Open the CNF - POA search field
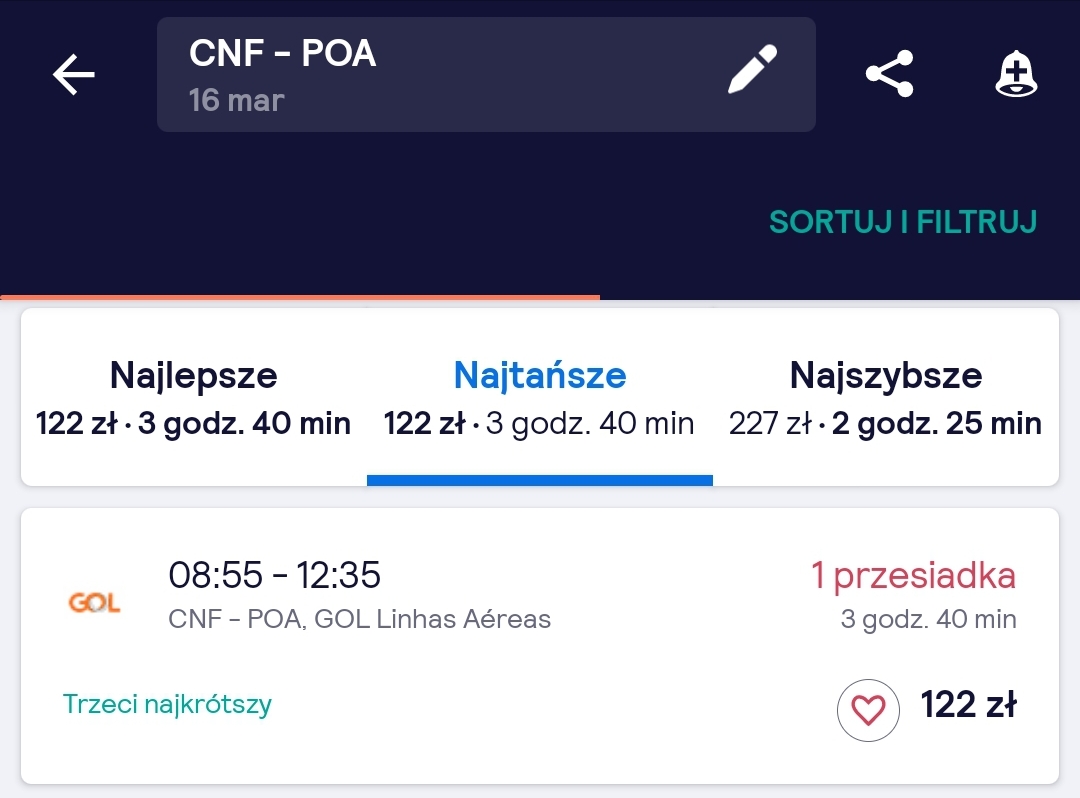Image resolution: width=1080 pixels, height=798 pixels. pos(486,74)
